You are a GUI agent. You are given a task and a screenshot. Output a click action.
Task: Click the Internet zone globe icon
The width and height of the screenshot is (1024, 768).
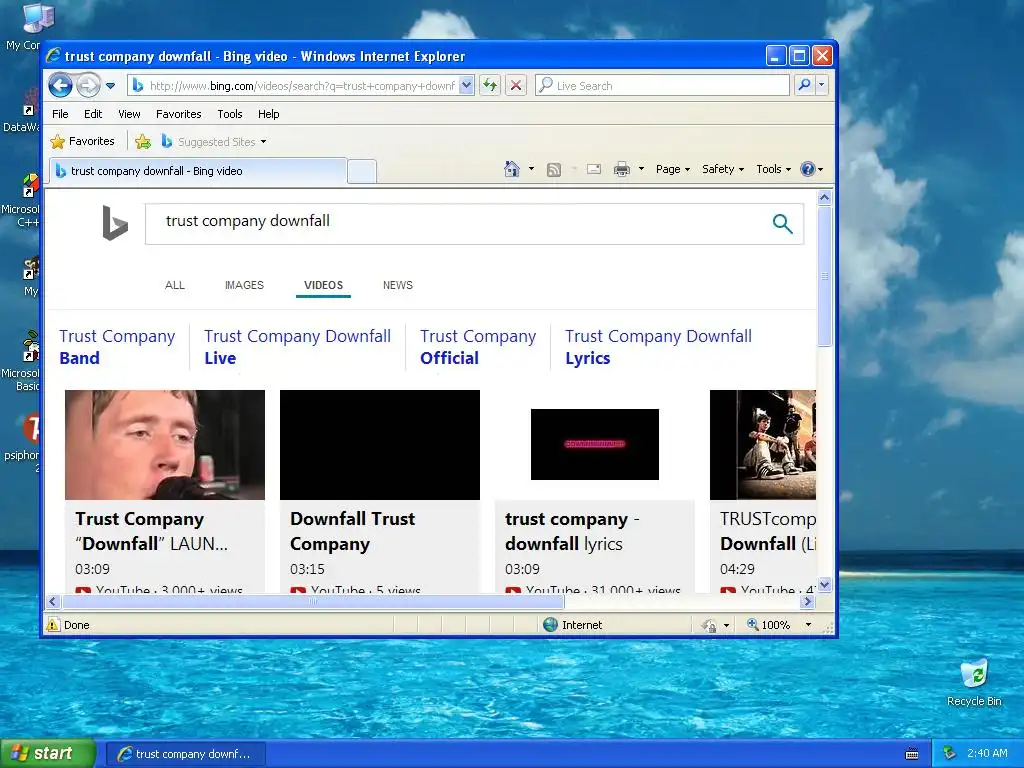pos(551,625)
